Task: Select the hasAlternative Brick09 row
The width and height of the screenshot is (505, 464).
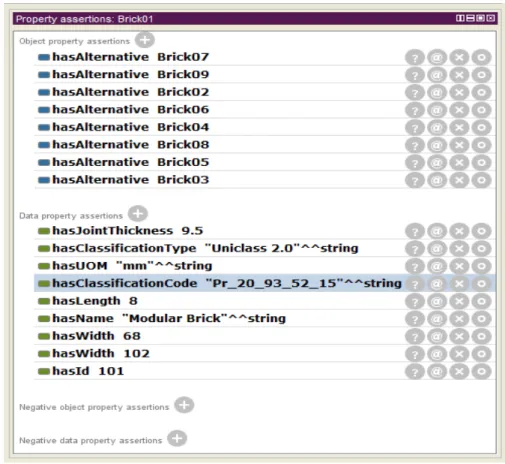Action: (x=265, y=75)
